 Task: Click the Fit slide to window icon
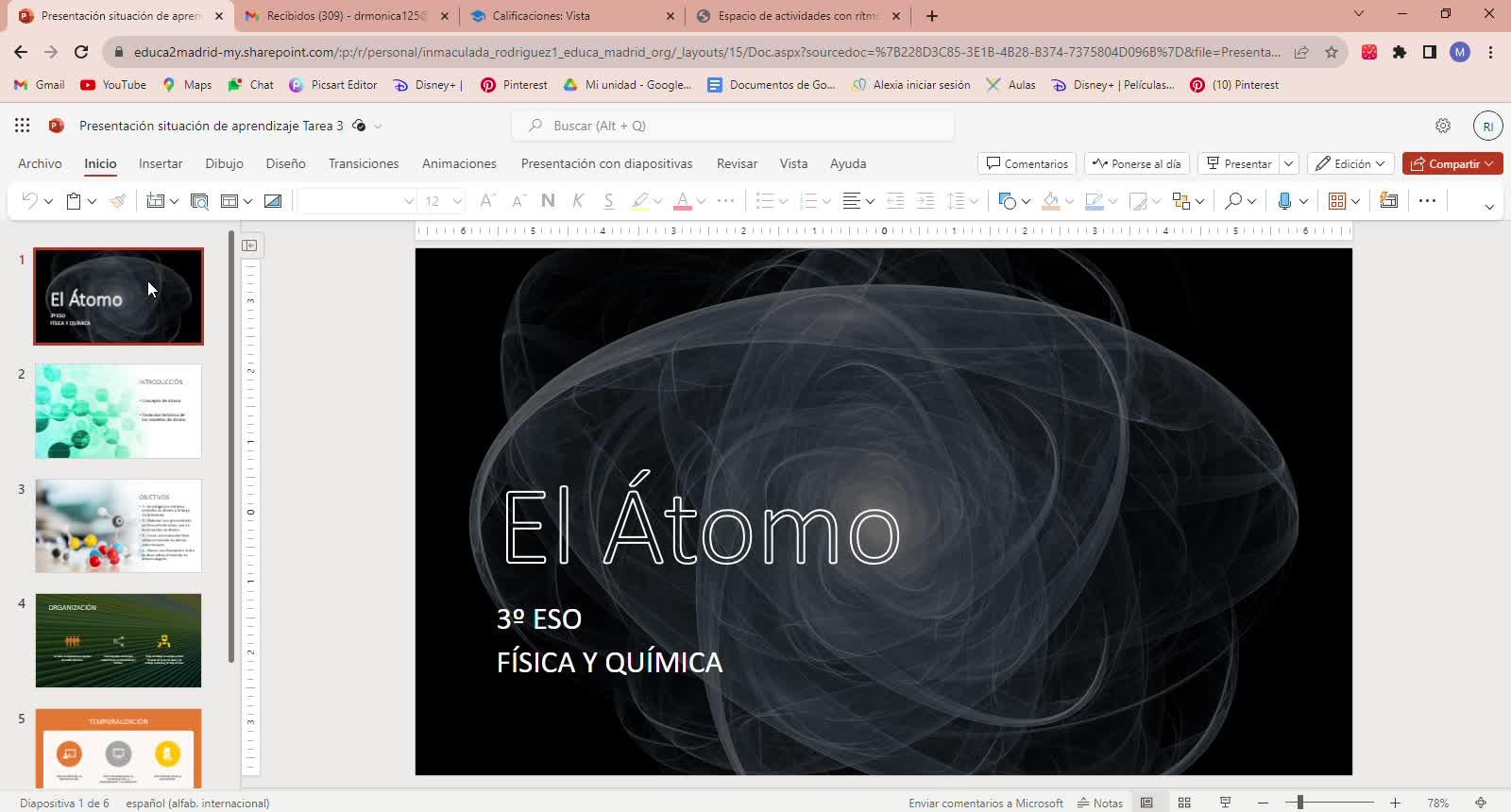click(1481, 803)
